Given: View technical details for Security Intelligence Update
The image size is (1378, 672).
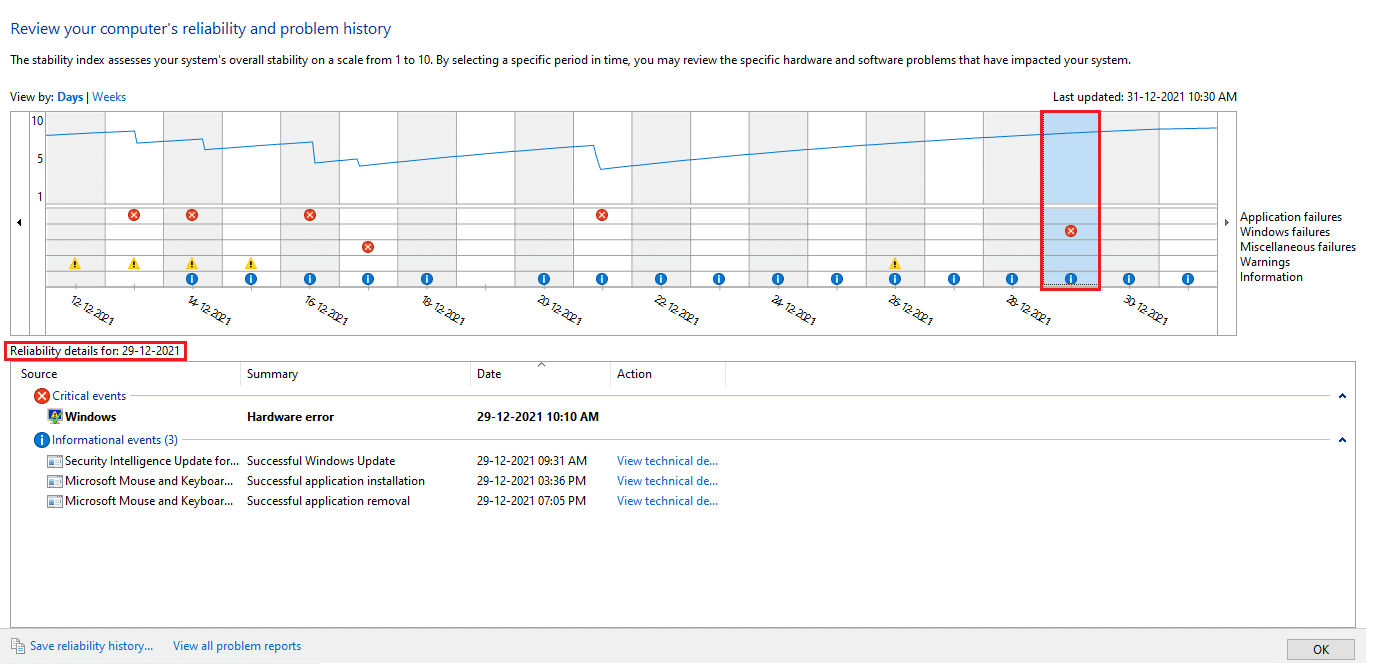Looking at the screenshot, I should (667, 461).
